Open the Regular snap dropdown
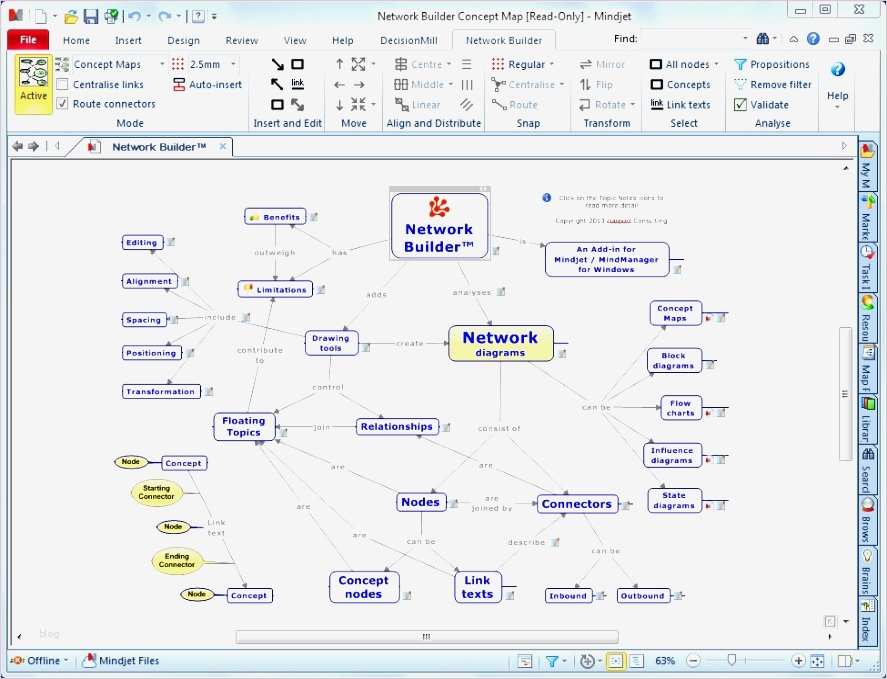This screenshot has width=887, height=679. [x=552, y=64]
